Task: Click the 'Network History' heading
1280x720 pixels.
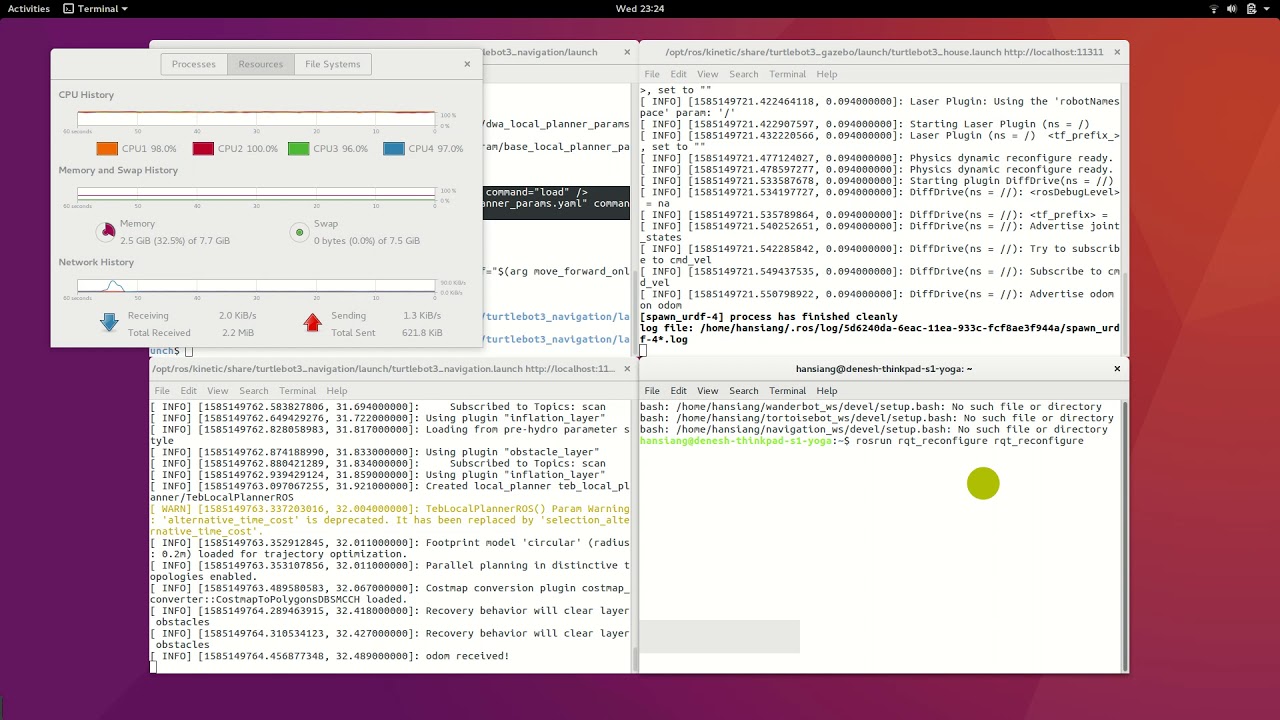Action: pos(96,262)
